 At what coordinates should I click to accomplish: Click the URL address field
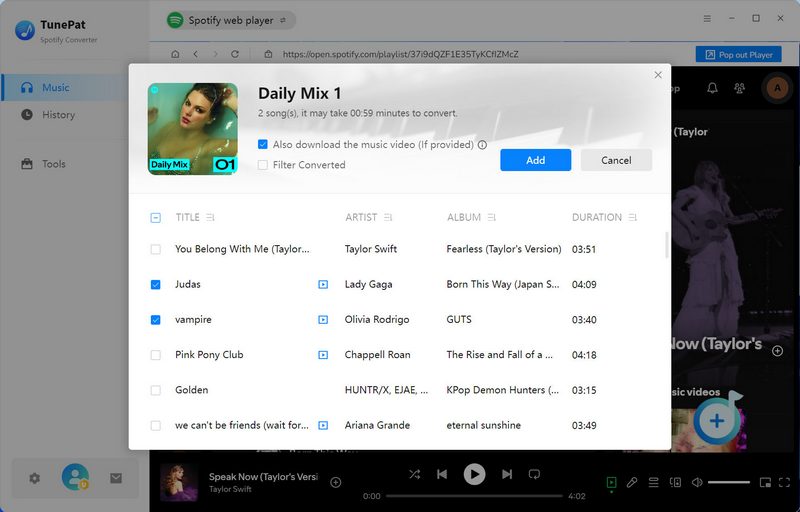(401, 54)
